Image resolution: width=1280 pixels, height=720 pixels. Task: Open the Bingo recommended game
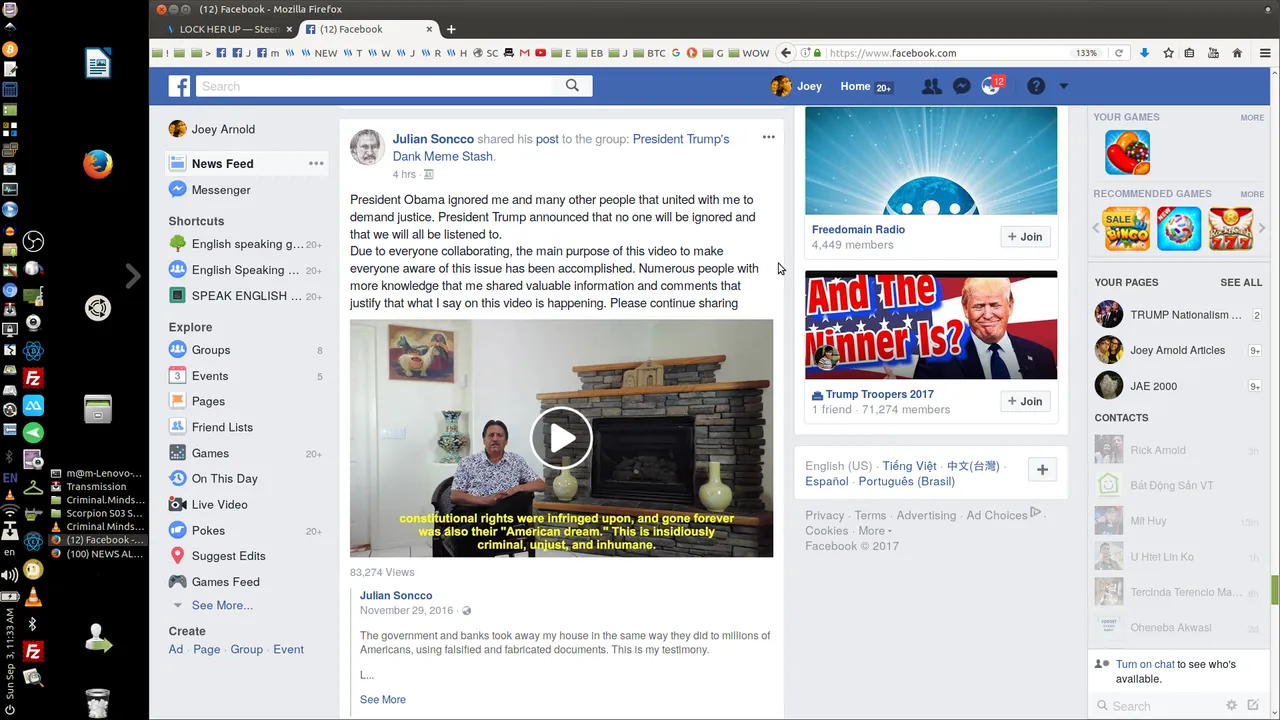tap(1125, 228)
